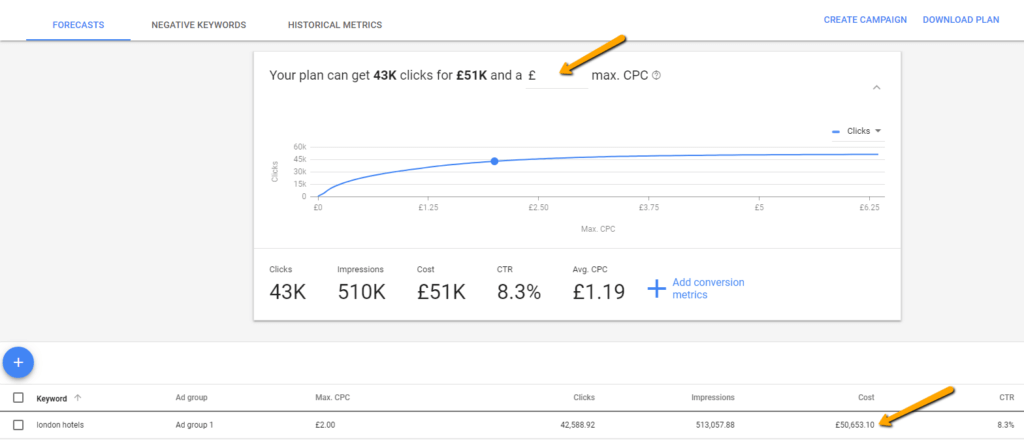Click the help icon next to max. CPC
This screenshot has height=440, width=1024.
(x=657, y=76)
